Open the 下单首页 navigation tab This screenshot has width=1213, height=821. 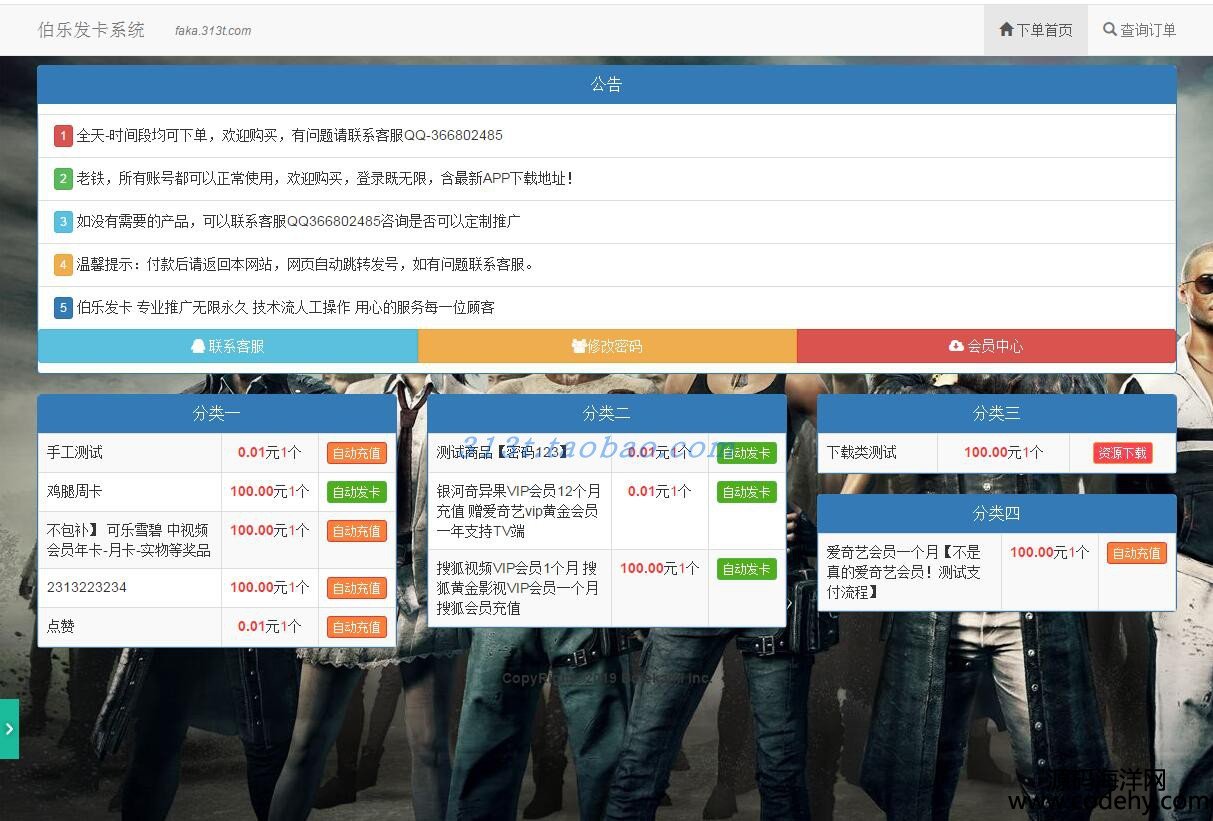tap(1036, 30)
